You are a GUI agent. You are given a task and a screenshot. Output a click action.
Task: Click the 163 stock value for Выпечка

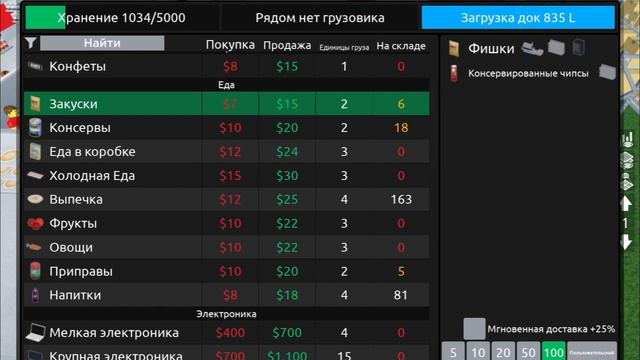(401, 200)
